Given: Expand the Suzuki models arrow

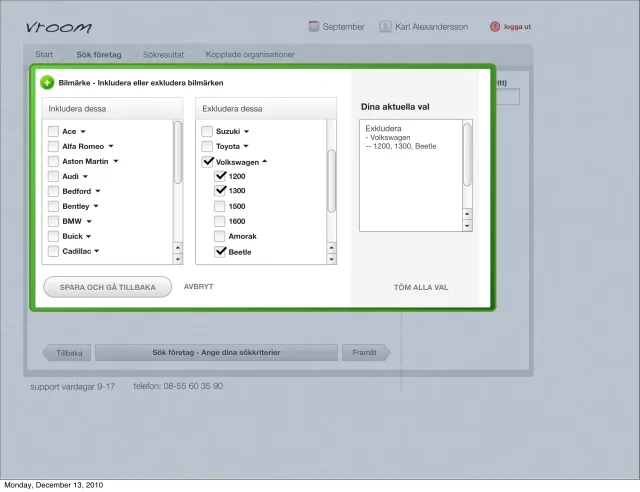Looking at the screenshot, I should (x=247, y=131).
